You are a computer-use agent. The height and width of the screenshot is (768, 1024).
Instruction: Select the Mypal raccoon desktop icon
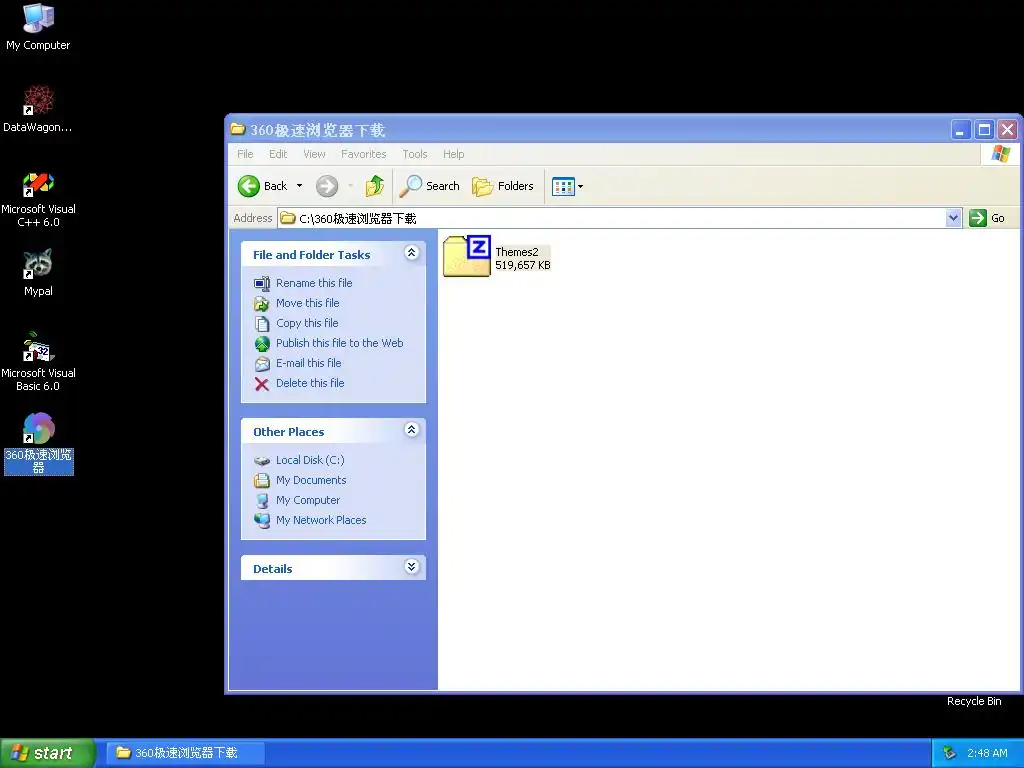(38, 273)
